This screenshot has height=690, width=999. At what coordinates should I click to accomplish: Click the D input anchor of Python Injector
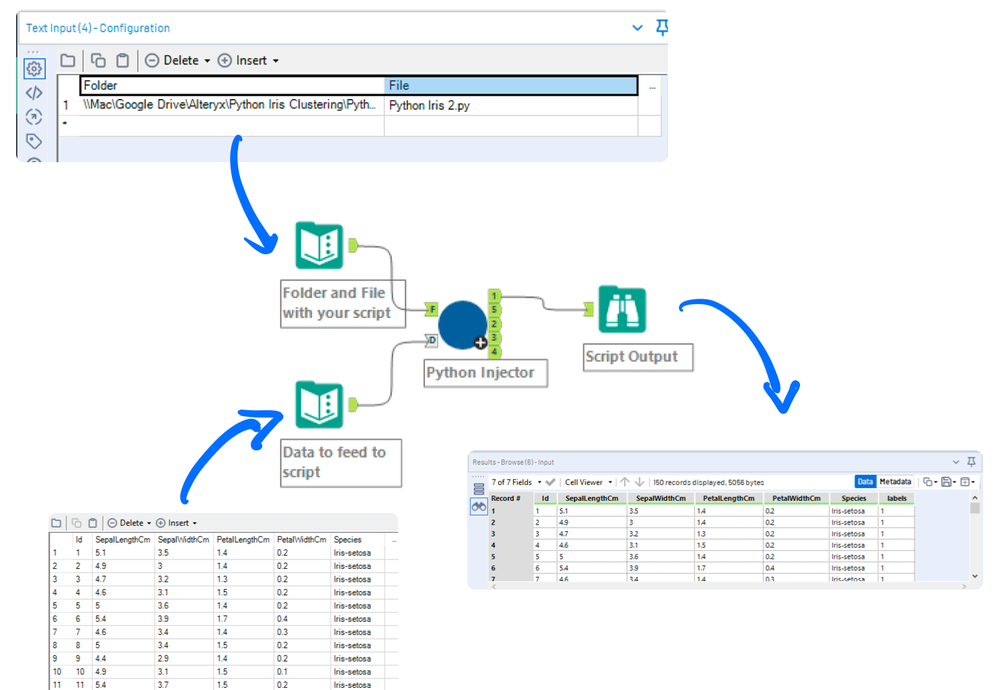pyautogui.click(x=431, y=341)
